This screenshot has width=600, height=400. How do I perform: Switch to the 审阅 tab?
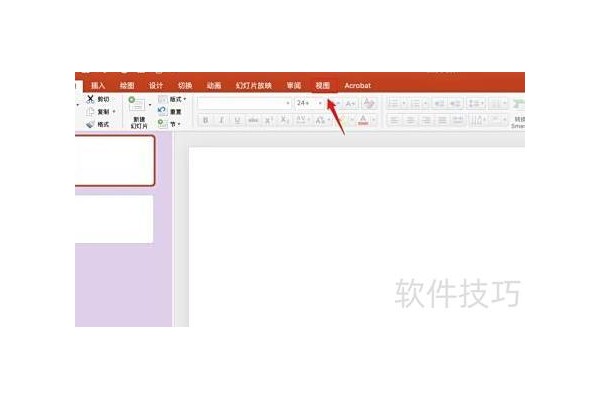(x=294, y=85)
